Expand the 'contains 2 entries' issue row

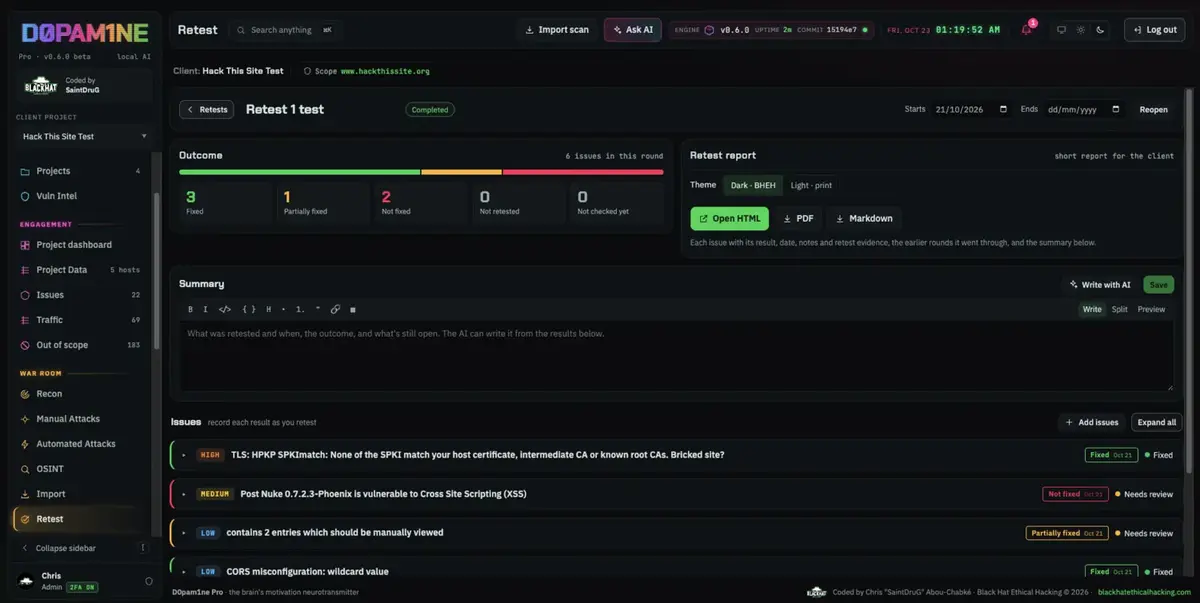coord(184,533)
